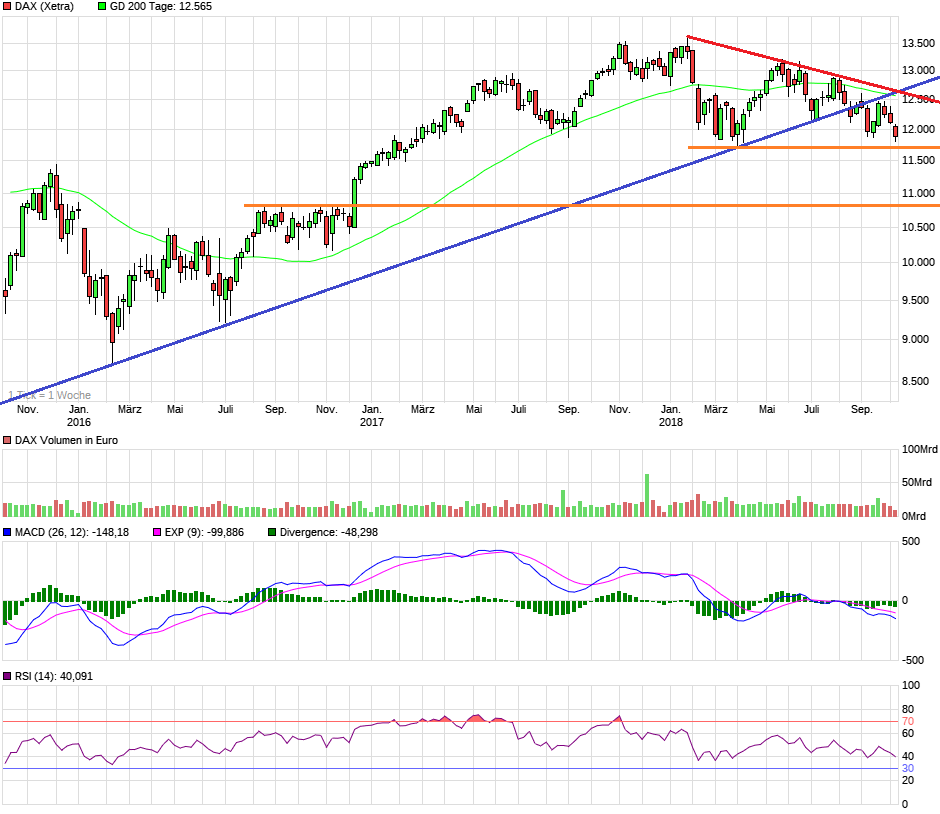Click the 10.500 price axis label

pyautogui.click(x=918, y=227)
